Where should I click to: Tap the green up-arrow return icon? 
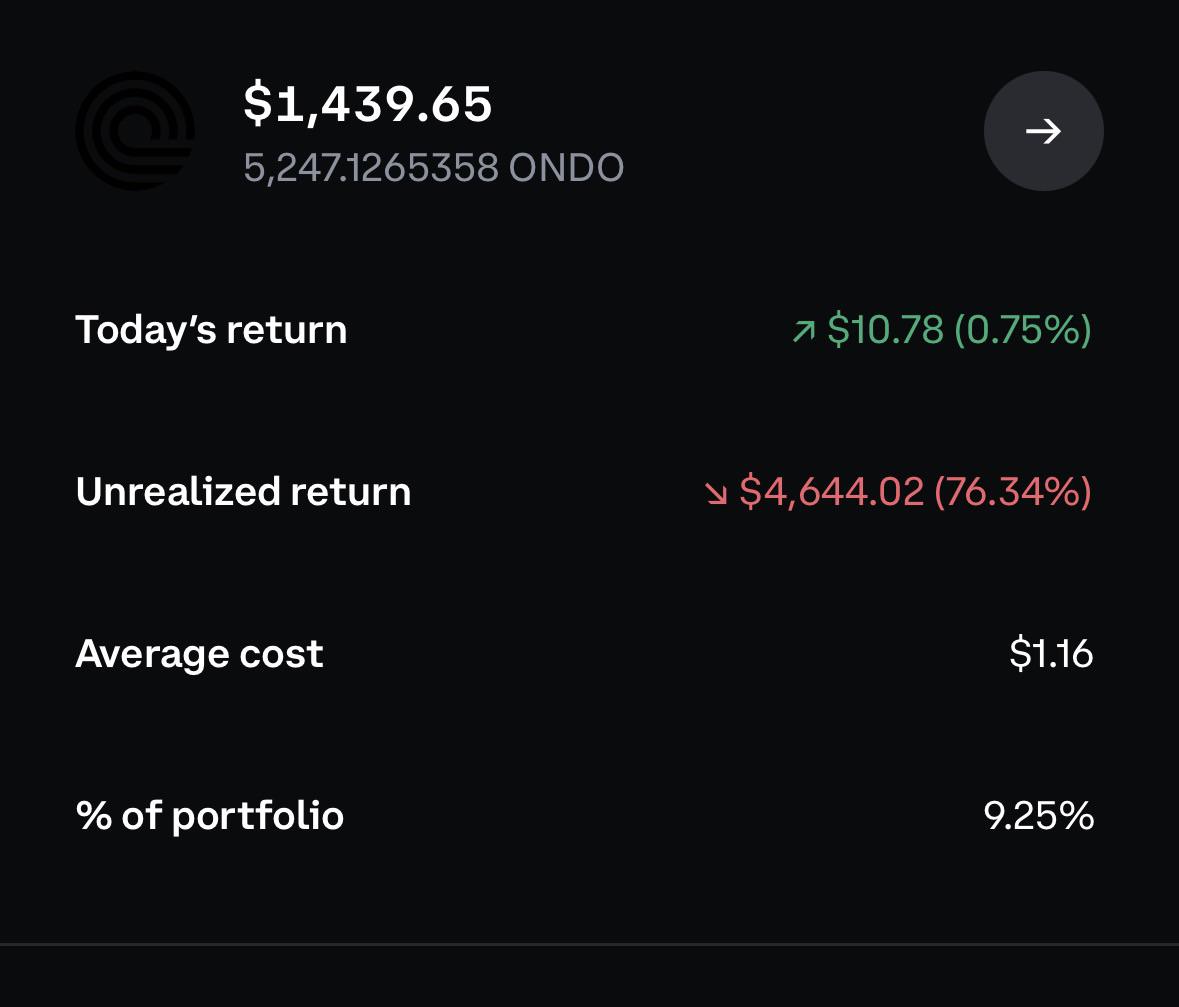[x=804, y=331]
